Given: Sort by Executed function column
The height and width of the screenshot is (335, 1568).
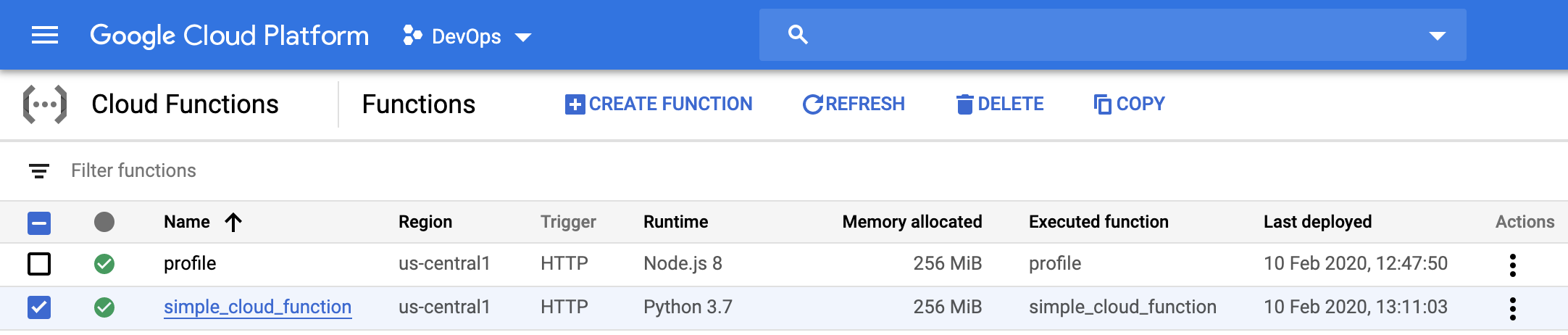Looking at the screenshot, I should point(1098,222).
